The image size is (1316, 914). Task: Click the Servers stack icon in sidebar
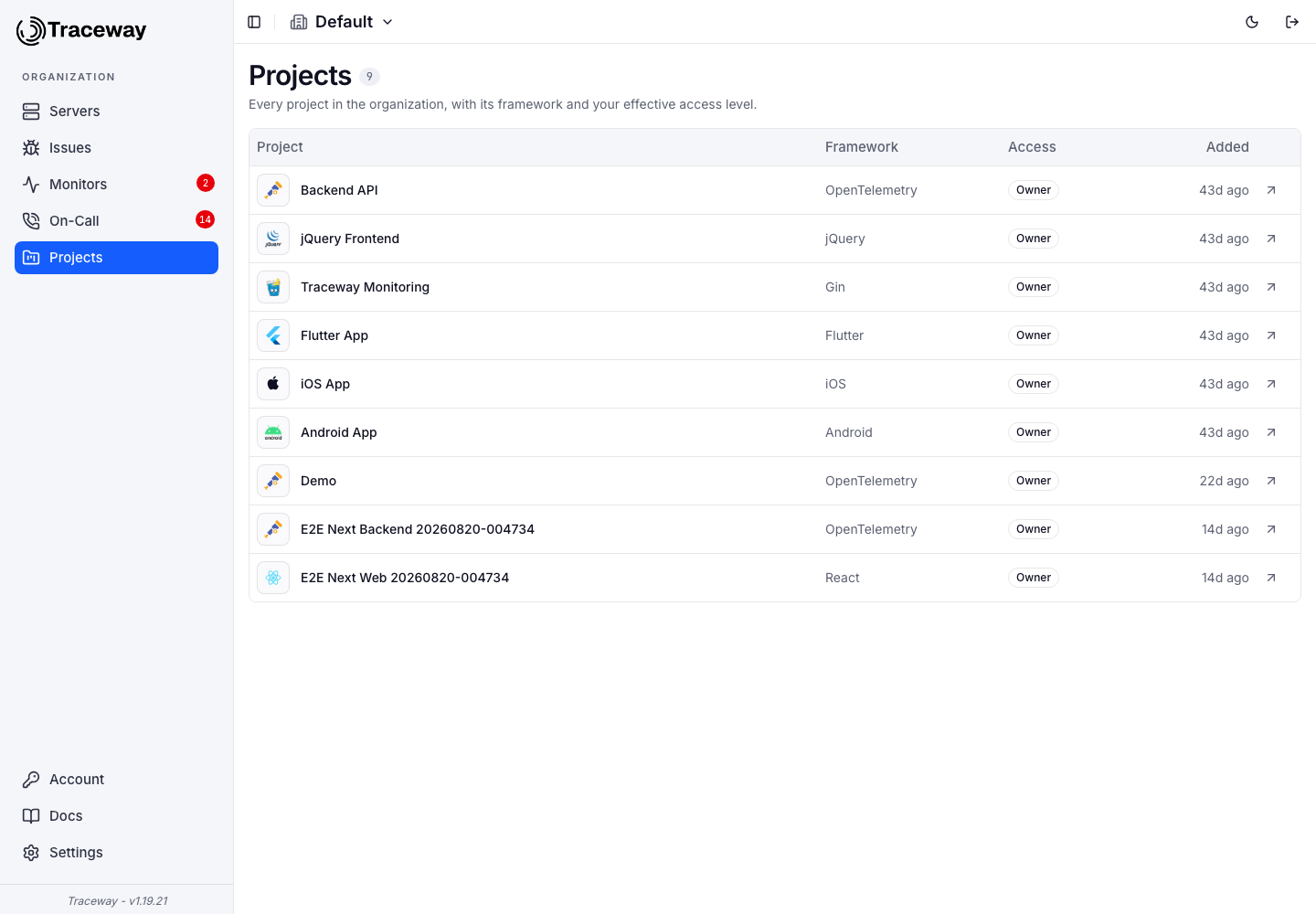[x=31, y=112]
